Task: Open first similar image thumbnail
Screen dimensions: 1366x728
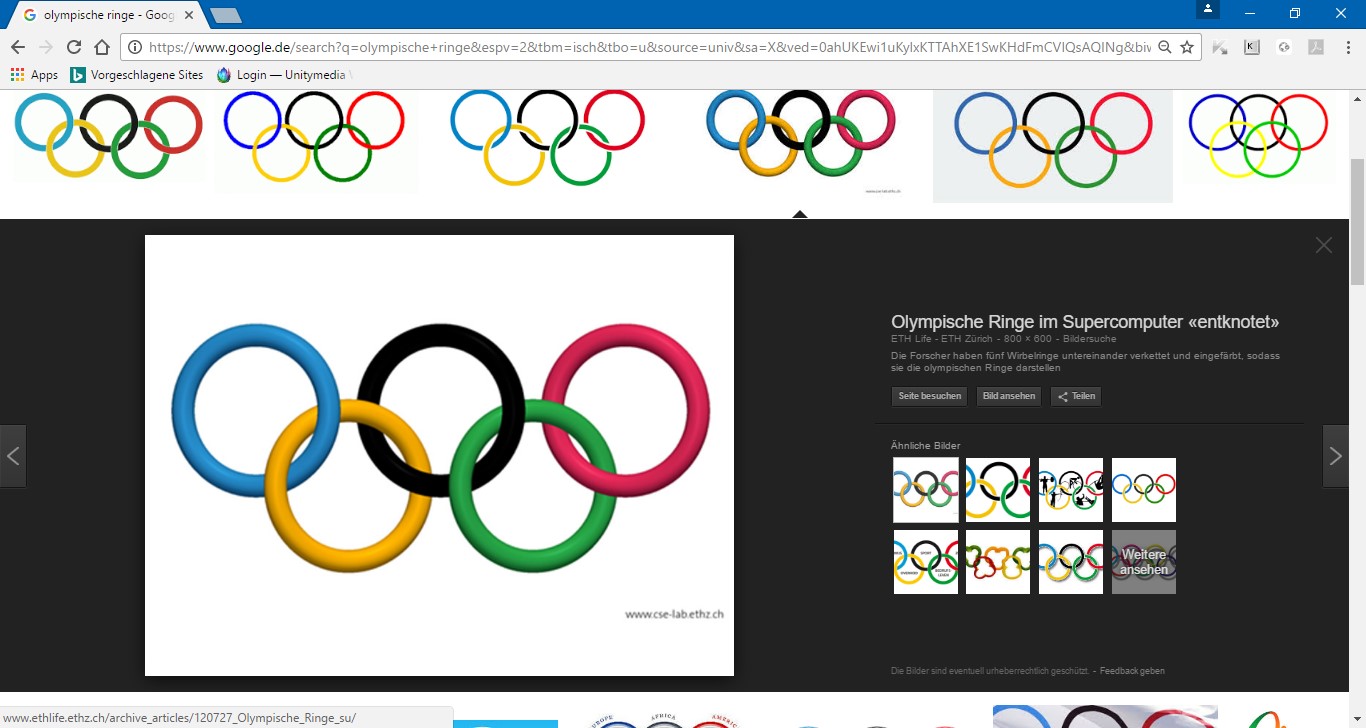Action: [x=926, y=490]
